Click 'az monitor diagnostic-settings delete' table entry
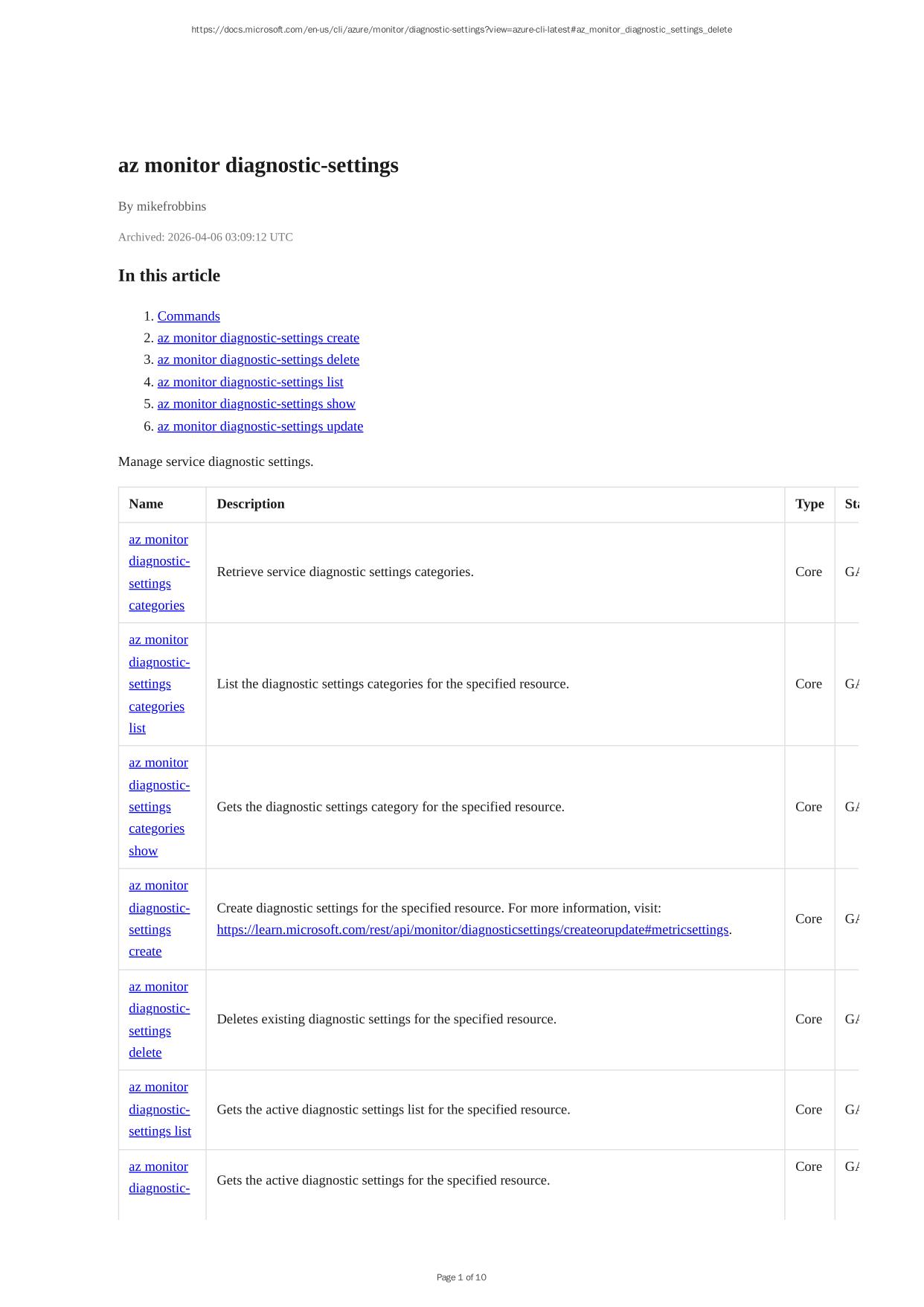This screenshot has width=924, height=1307. 158,1020
